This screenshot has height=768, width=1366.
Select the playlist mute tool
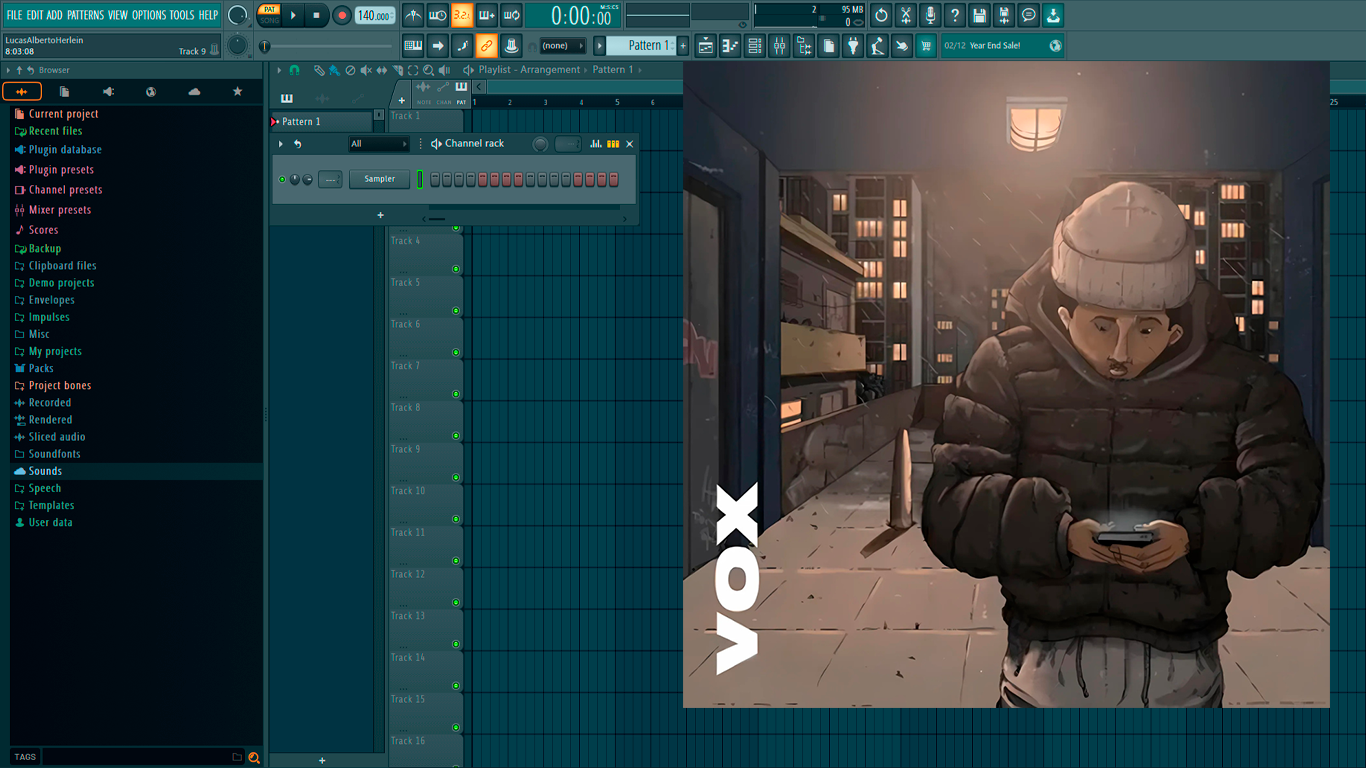tap(365, 70)
